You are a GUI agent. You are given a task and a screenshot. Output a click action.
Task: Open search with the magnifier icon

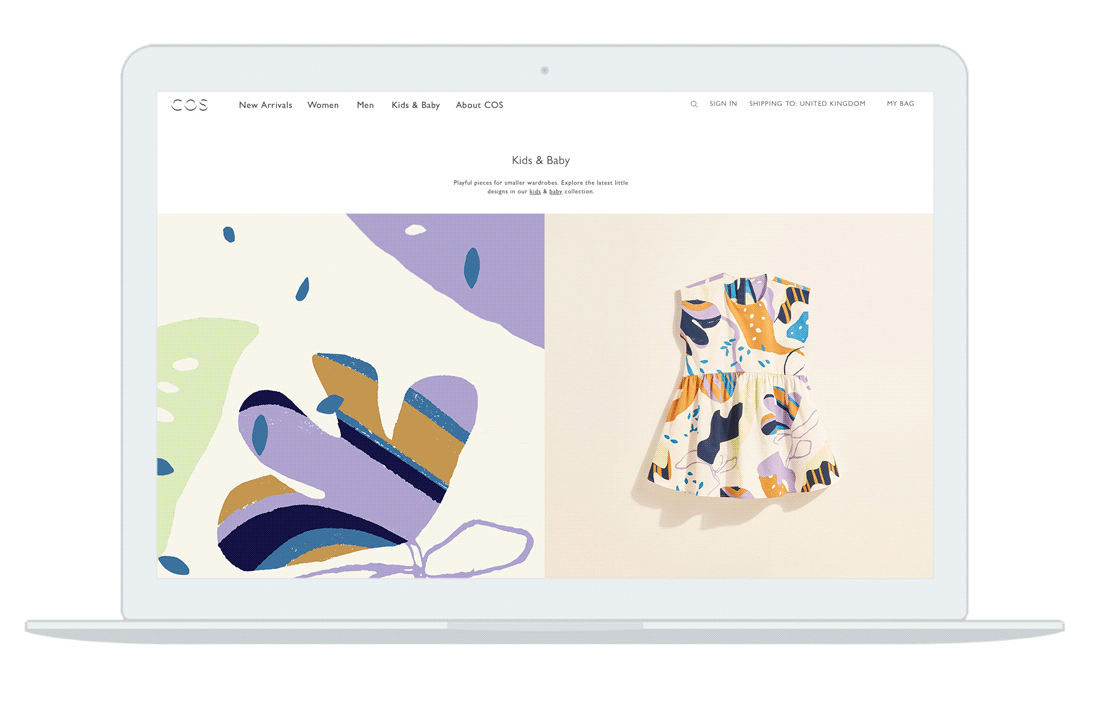coord(694,104)
